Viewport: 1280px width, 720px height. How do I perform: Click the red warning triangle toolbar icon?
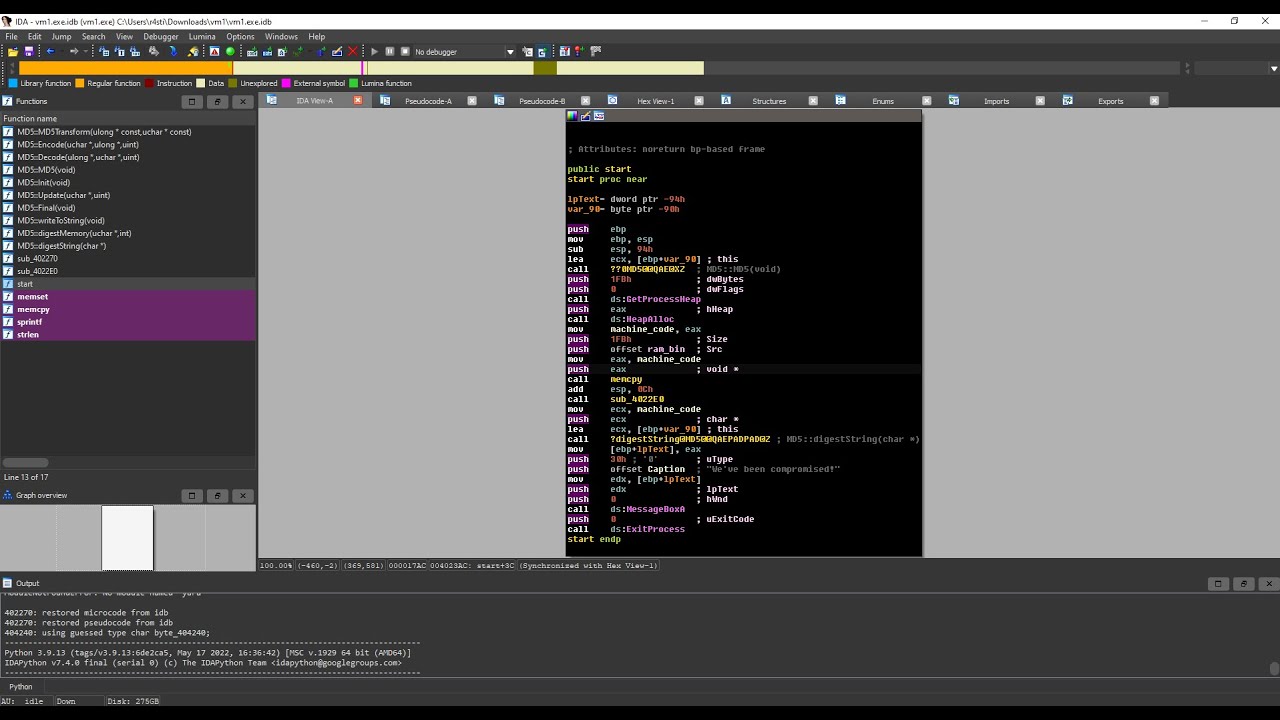coord(214,51)
